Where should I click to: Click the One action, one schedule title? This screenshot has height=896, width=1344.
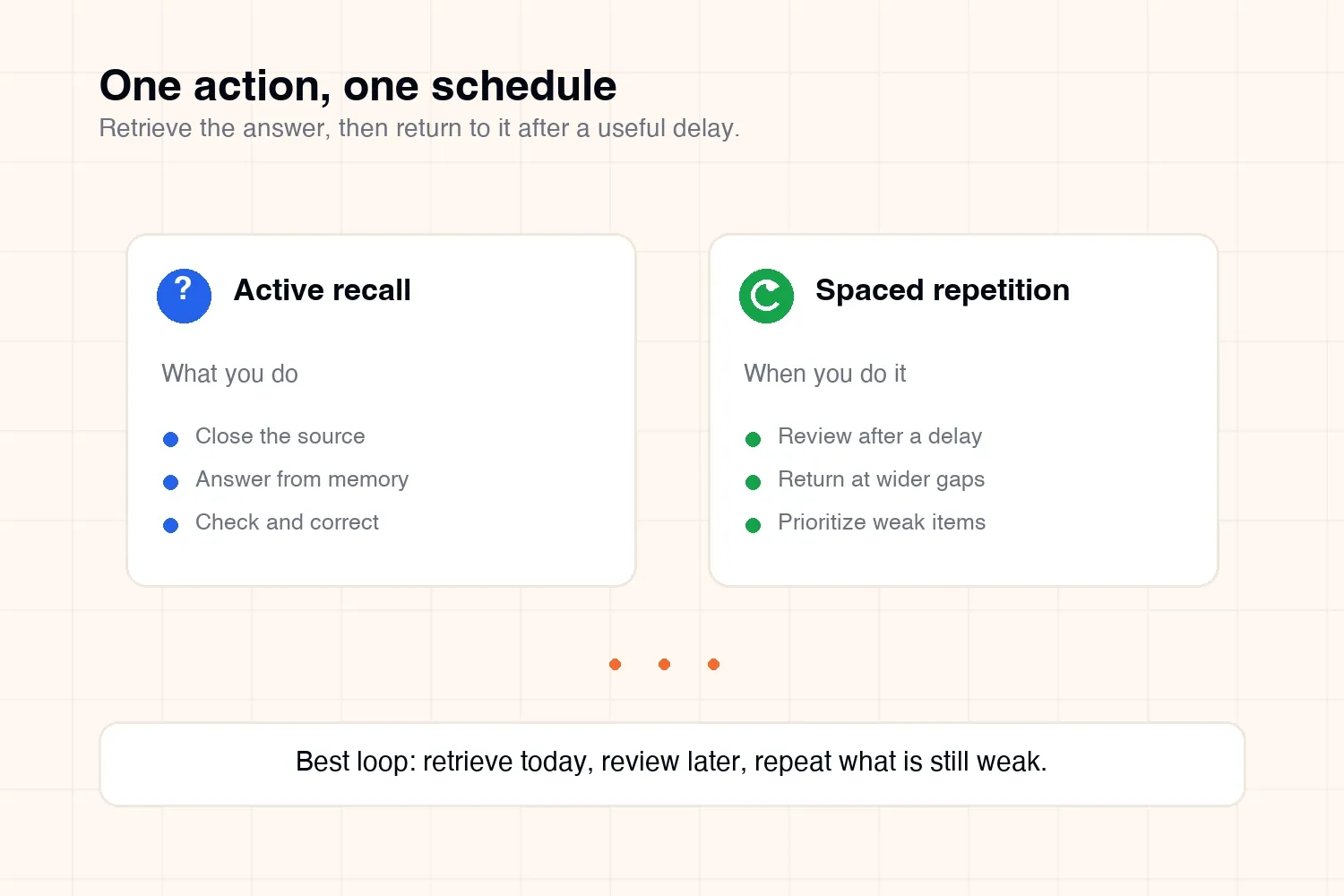(x=358, y=86)
